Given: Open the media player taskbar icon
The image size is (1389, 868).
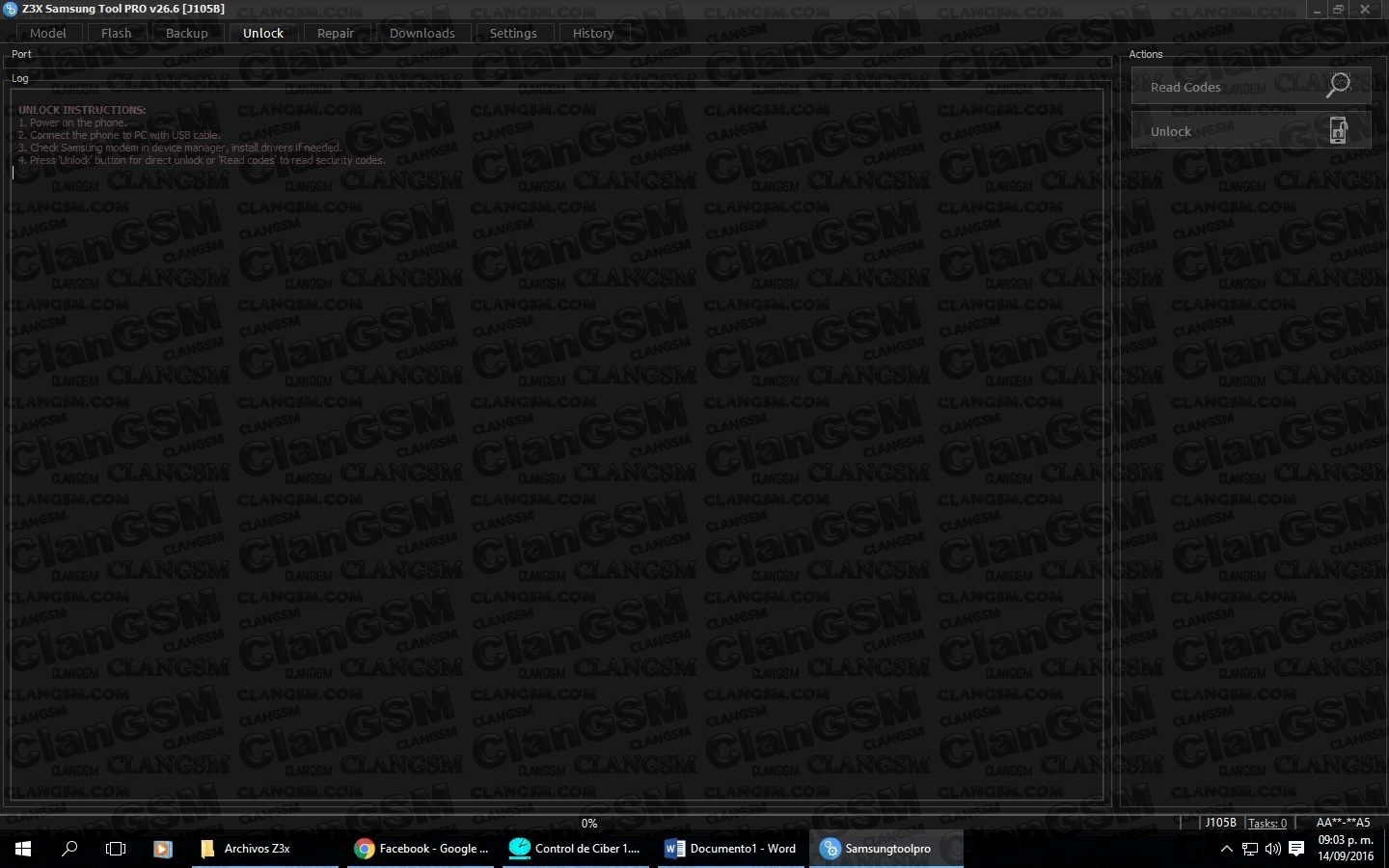Looking at the screenshot, I should [162, 849].
